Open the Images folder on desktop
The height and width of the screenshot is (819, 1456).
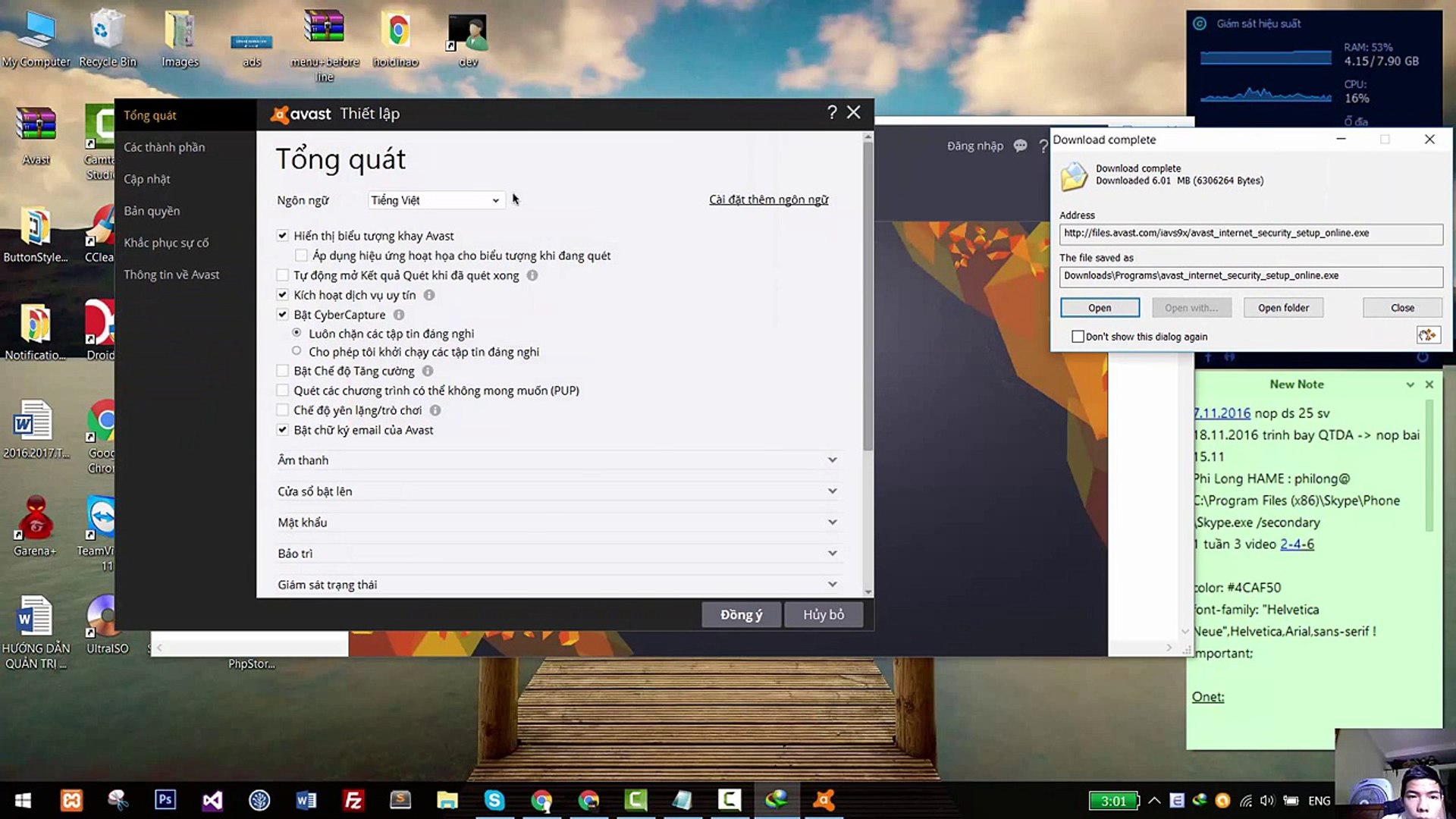pos(180,38)
